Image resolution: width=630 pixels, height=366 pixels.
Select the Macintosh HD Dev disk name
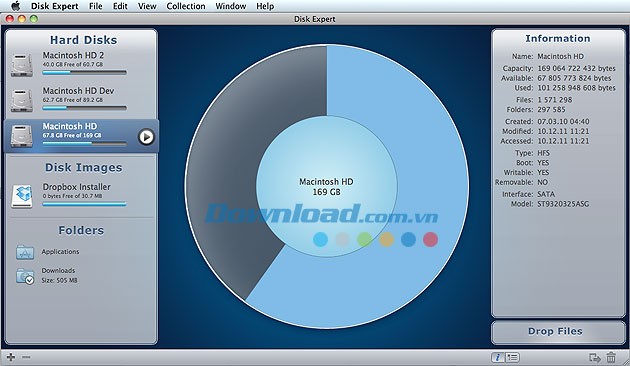coord(78,91)
